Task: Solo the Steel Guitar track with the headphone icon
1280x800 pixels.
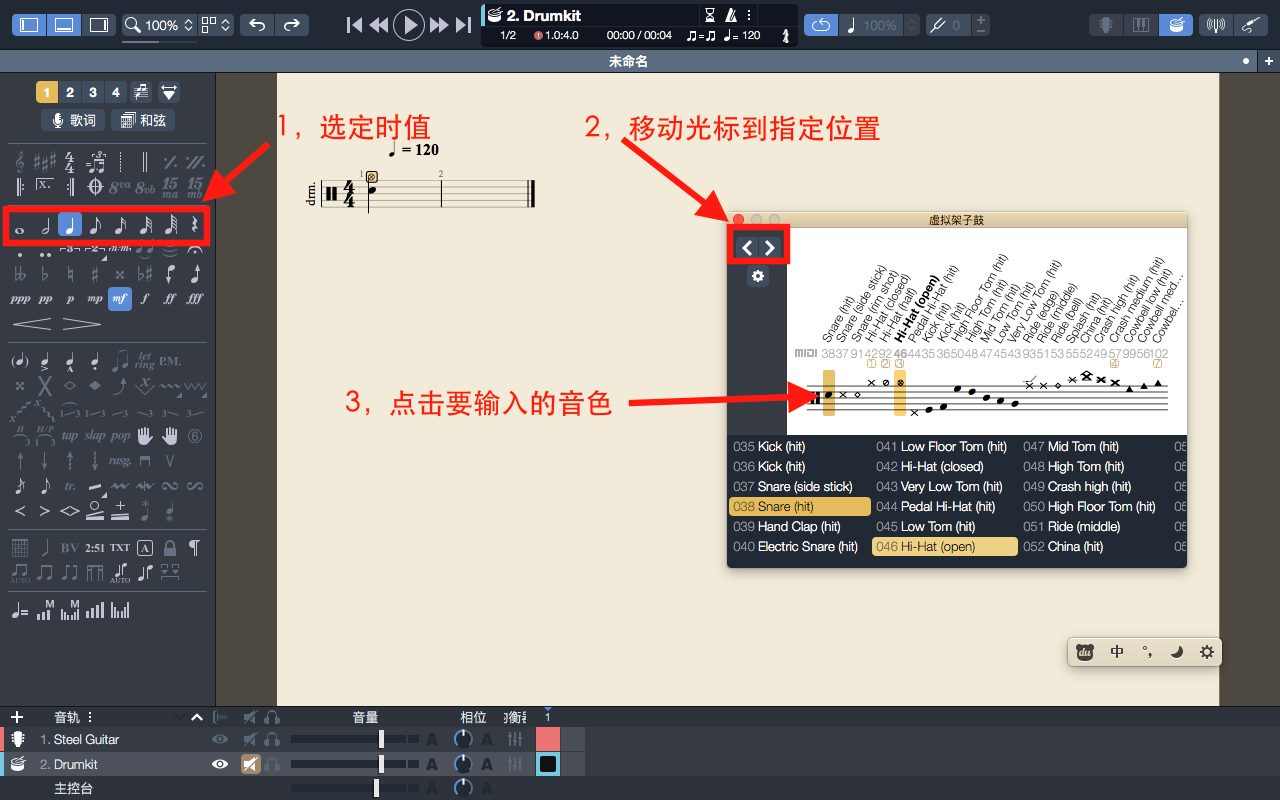Action: pyautogui.click(x=270, y=739)
